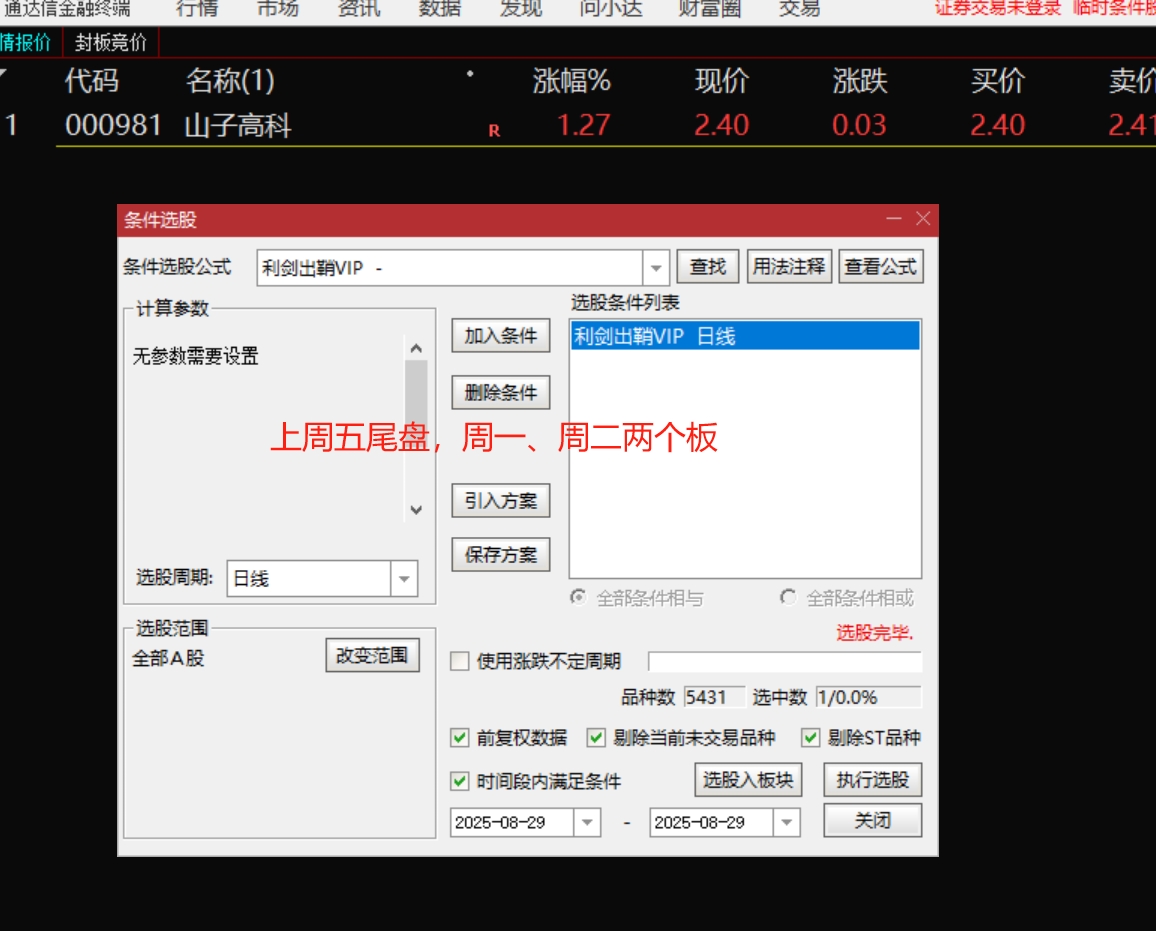Screen dimensions: 1156x931
Task: Sort by 涨幅% column header
Action: point(571,80)
